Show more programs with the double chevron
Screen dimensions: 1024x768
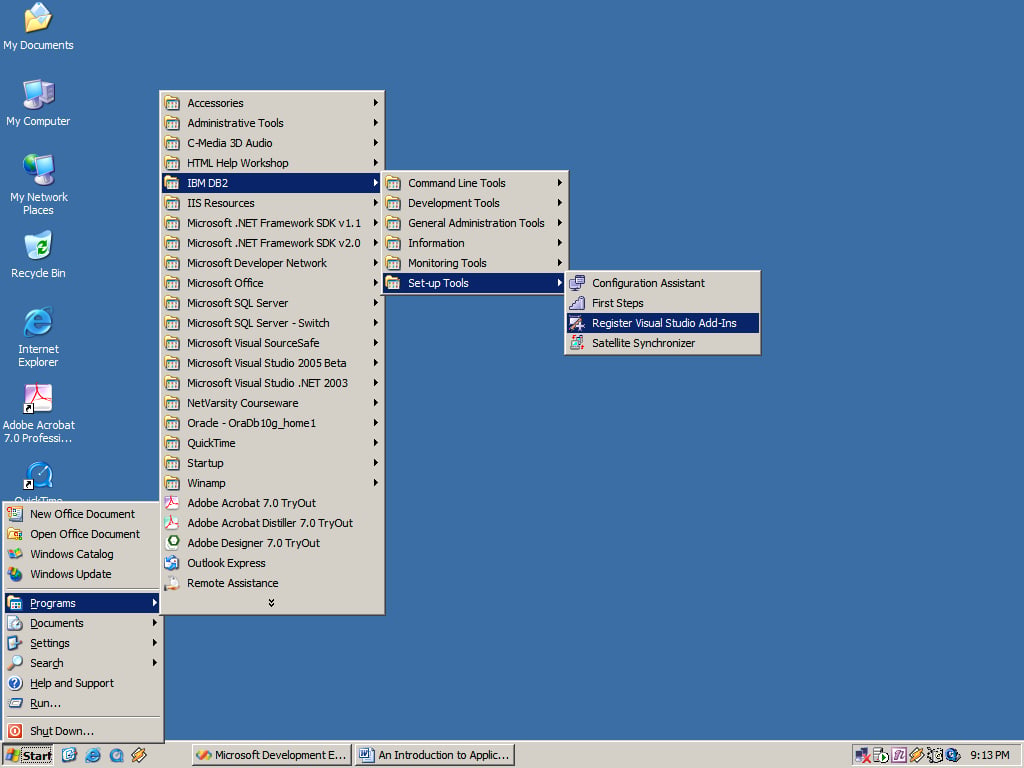coord(271,603)
